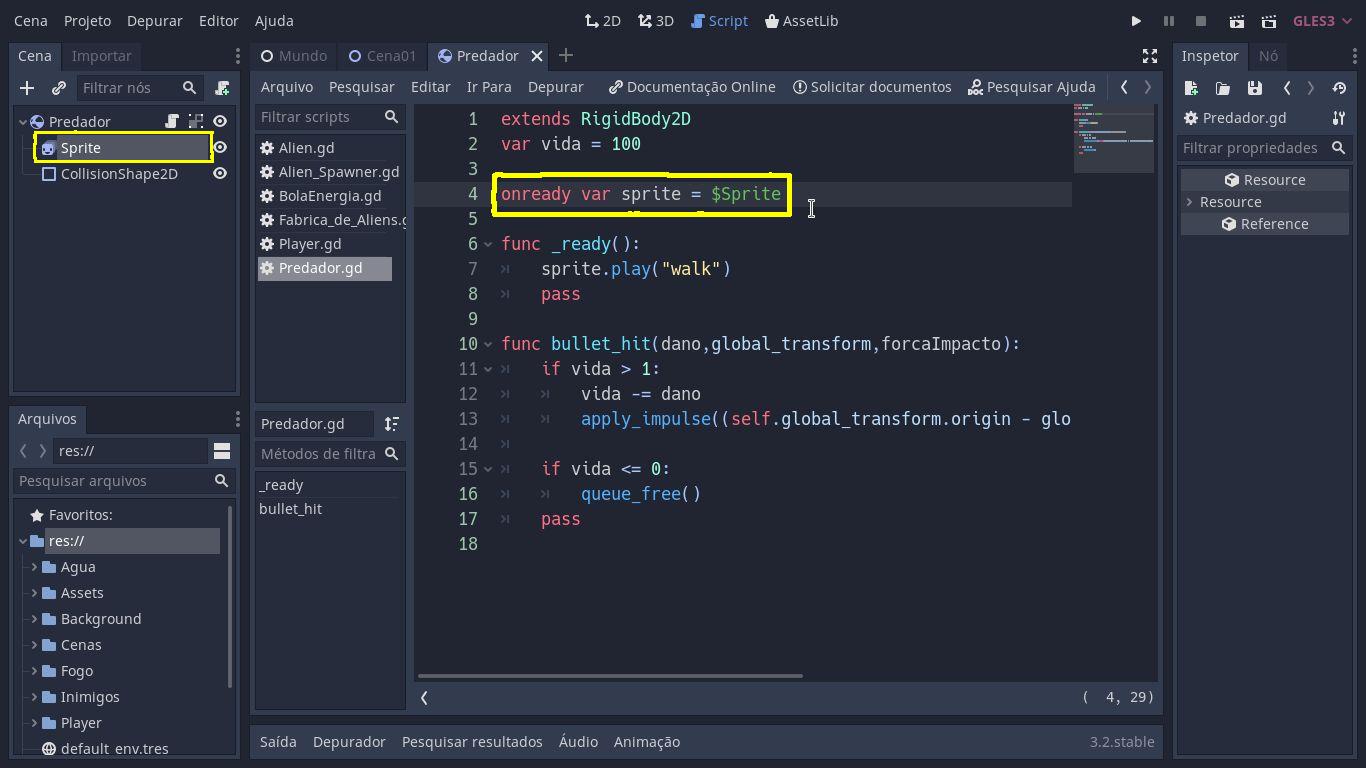Fold the if block at line 15
Image resolution: width=1366 pixels, height=768 pixels.
click(489, 469)
